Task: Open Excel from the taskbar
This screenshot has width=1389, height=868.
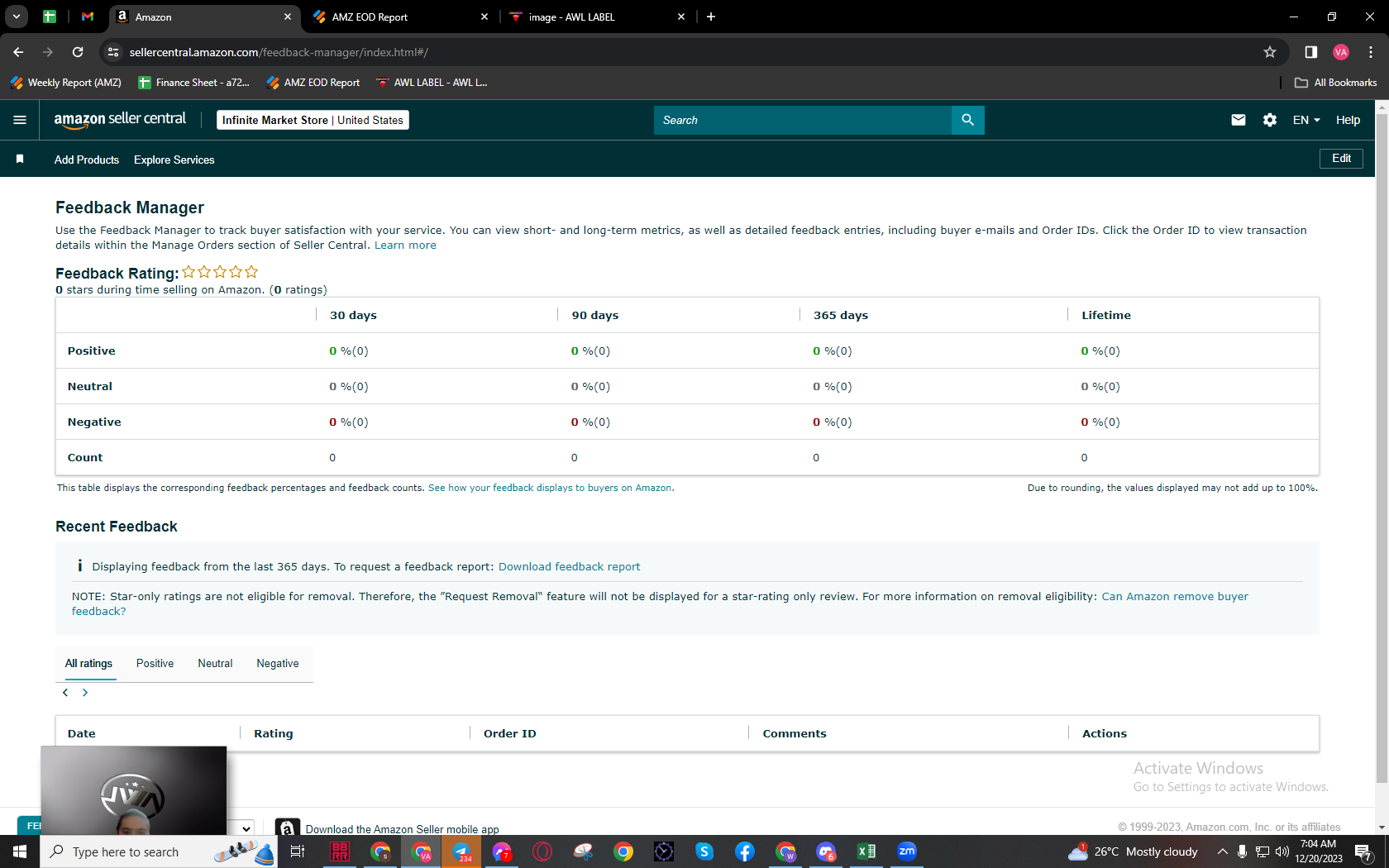Action: pos(866,851)
